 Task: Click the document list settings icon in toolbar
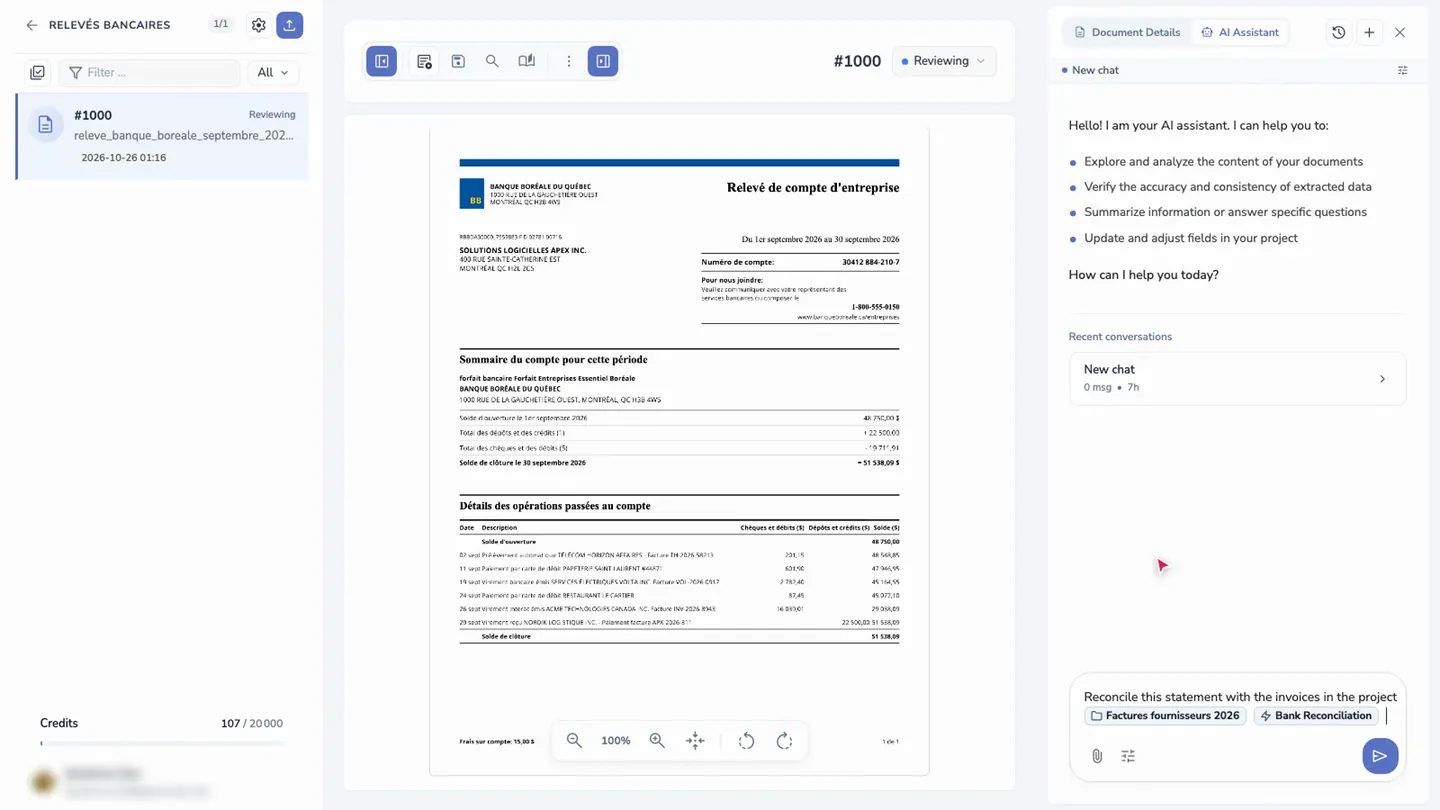tap(424, 61)
